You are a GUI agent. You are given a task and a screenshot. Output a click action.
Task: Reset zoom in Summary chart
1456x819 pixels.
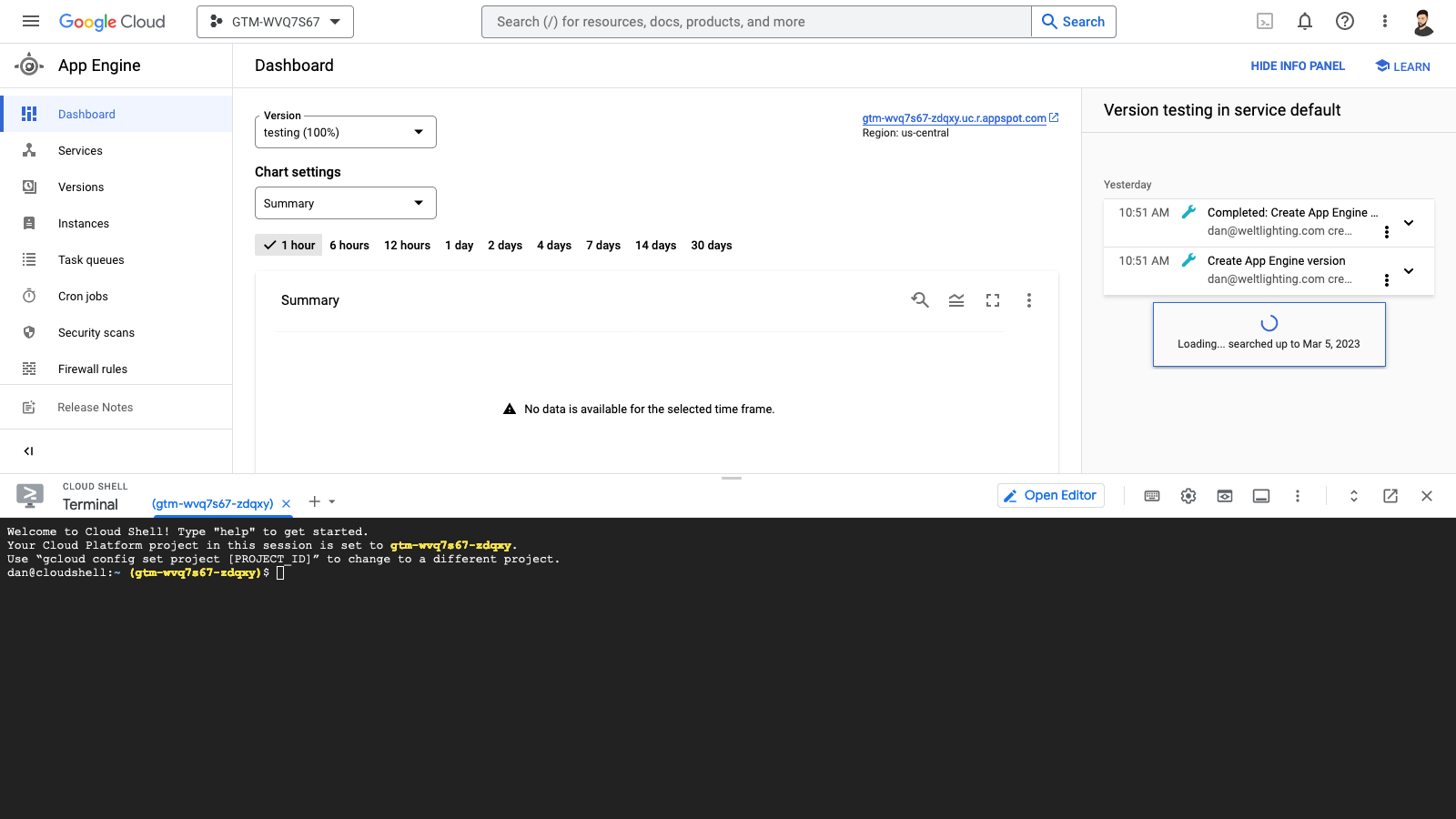coord(920,300)
